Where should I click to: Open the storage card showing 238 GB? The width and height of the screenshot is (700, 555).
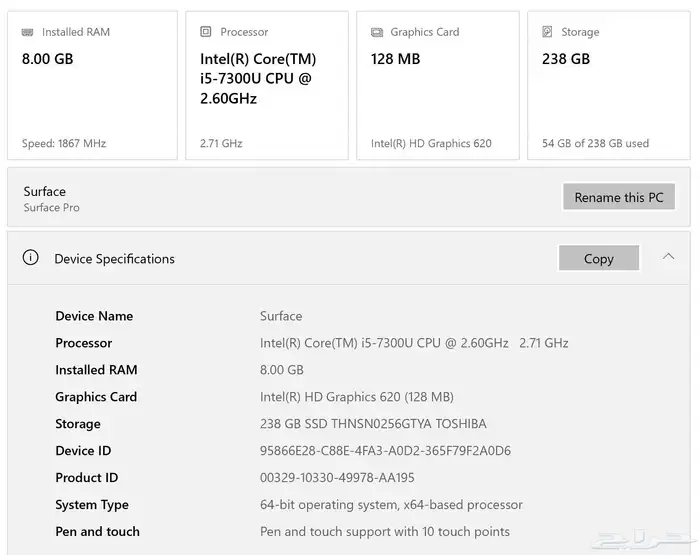click(608, 85)
